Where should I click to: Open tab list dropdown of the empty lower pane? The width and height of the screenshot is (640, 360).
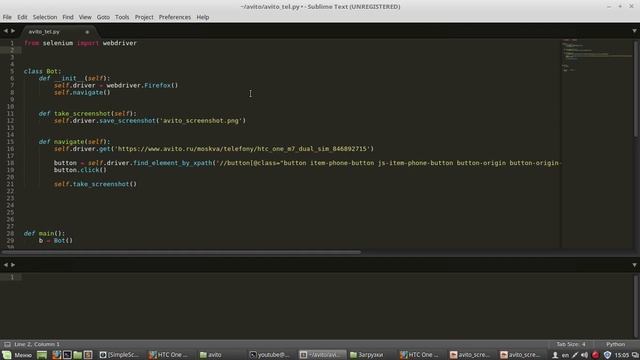634,265
